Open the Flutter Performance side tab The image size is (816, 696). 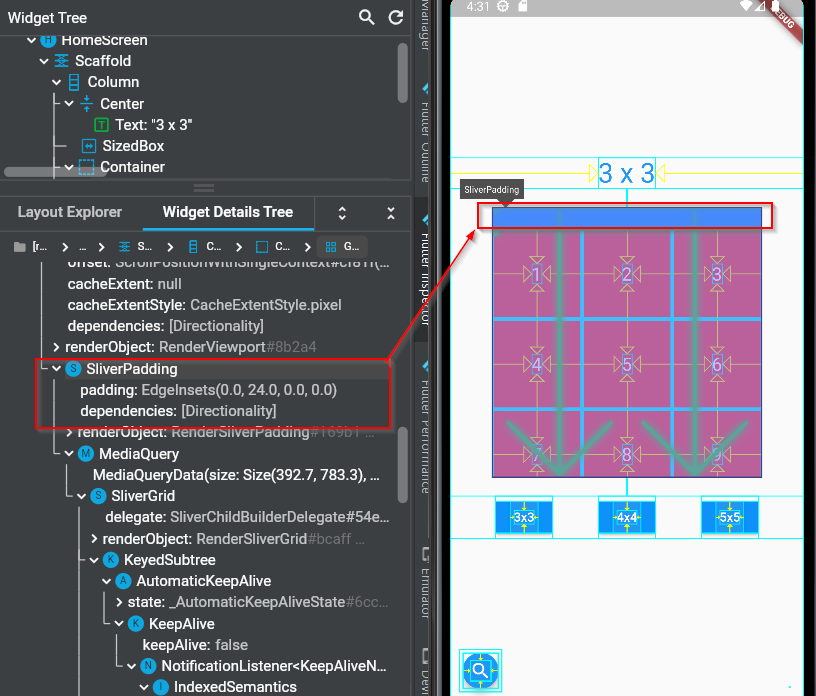click(425, 427)
